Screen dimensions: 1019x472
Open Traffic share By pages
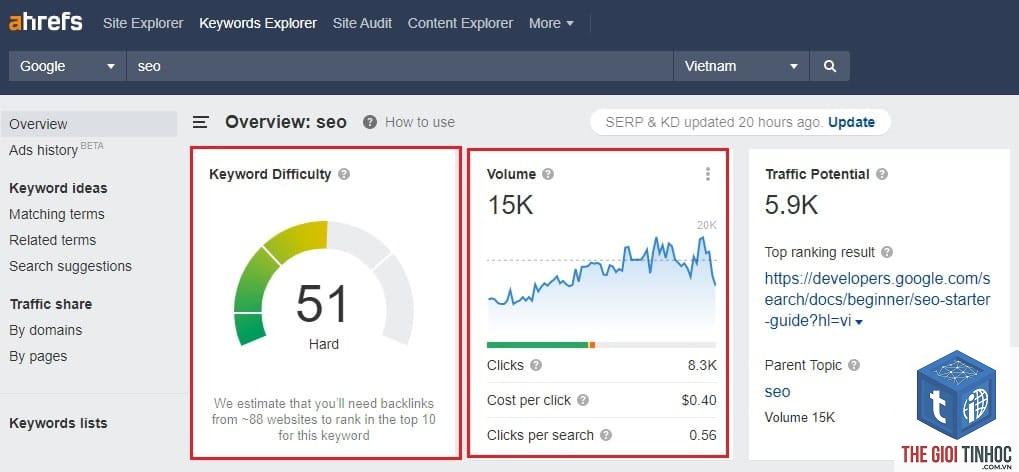38,356
